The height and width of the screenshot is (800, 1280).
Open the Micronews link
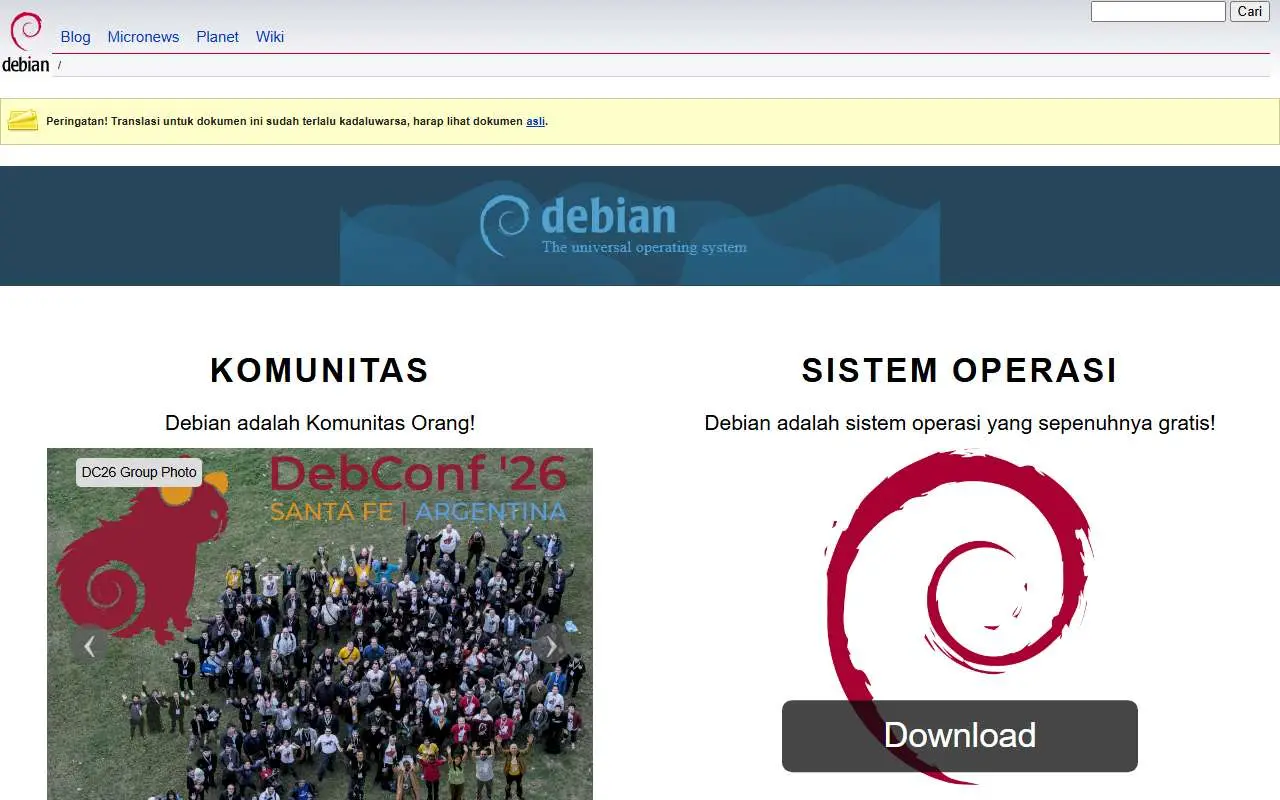[143, 37]
